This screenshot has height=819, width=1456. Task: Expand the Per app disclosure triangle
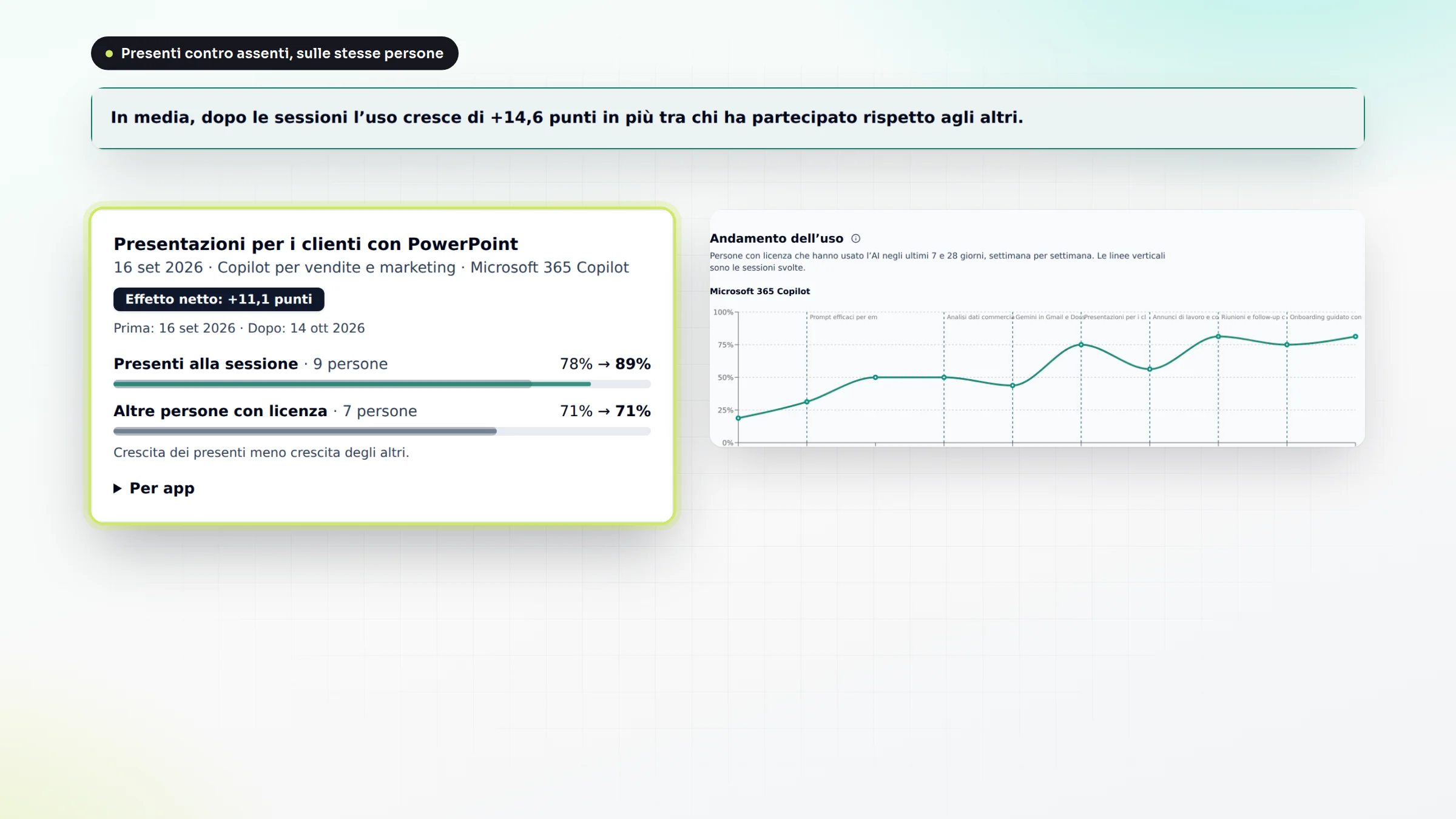pyautogui.click(x=118, y=488)
